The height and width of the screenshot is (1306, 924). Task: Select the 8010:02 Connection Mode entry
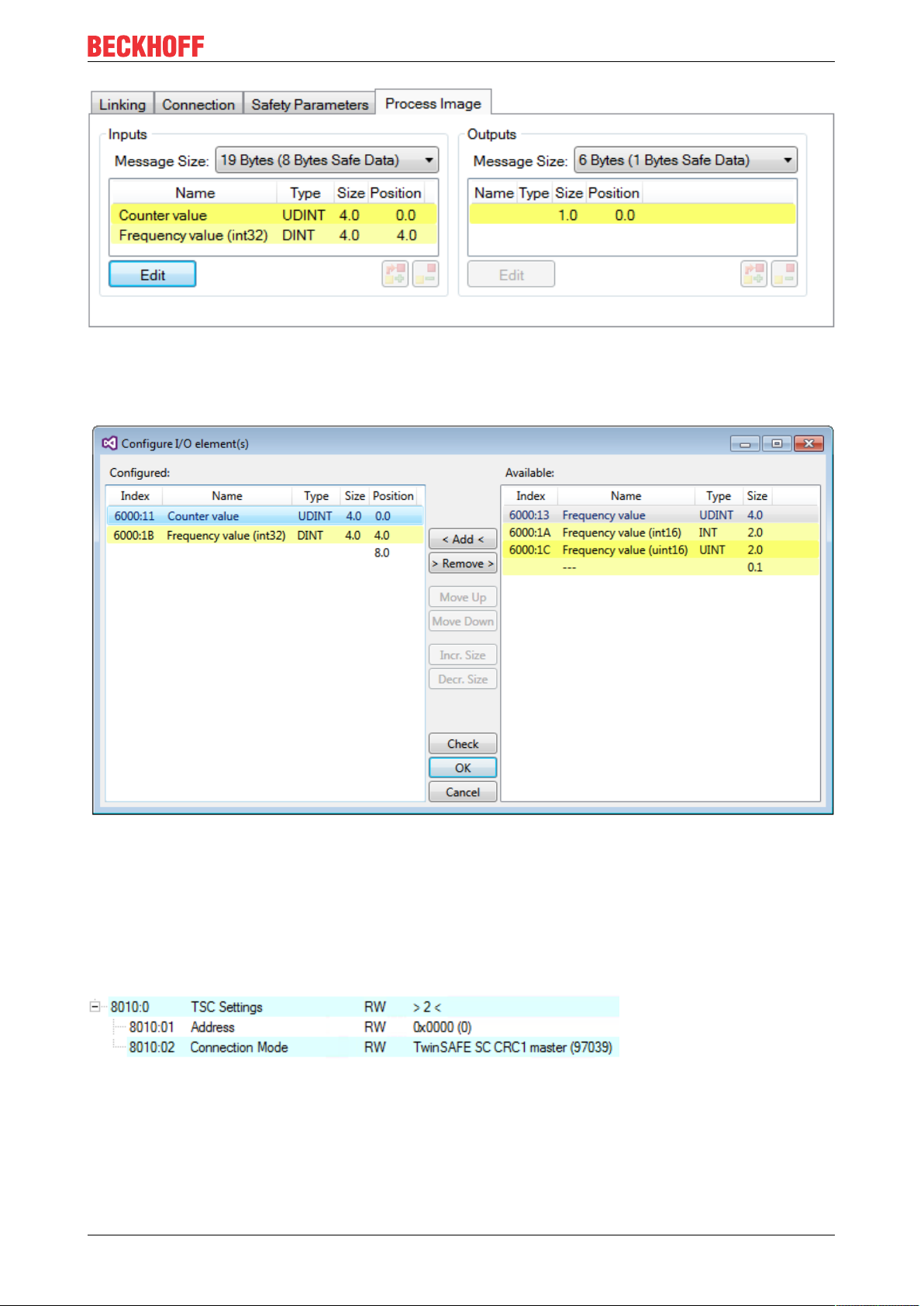(374, 1047)
